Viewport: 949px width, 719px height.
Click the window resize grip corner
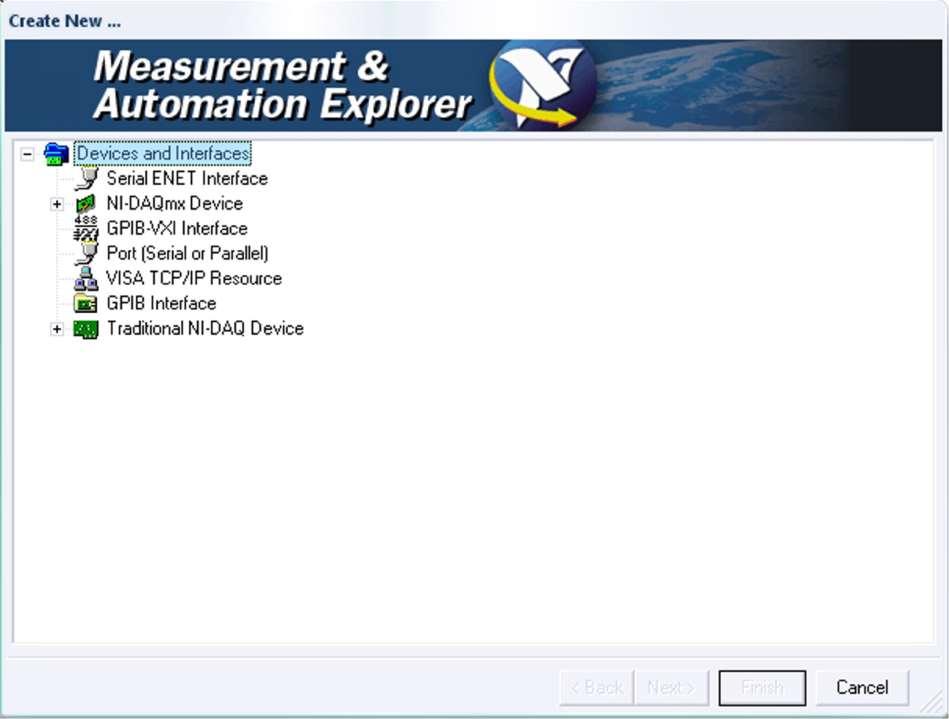pyautogui.click(x=933, y=704)
